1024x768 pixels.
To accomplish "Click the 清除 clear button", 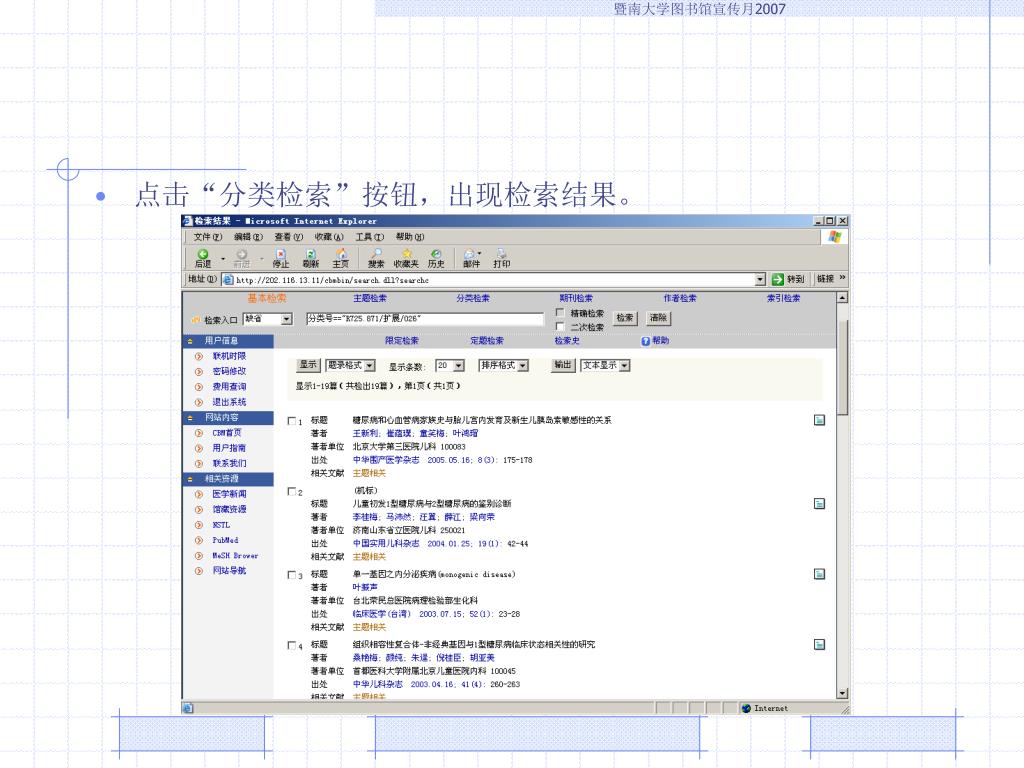I will (x=658, y=318).
